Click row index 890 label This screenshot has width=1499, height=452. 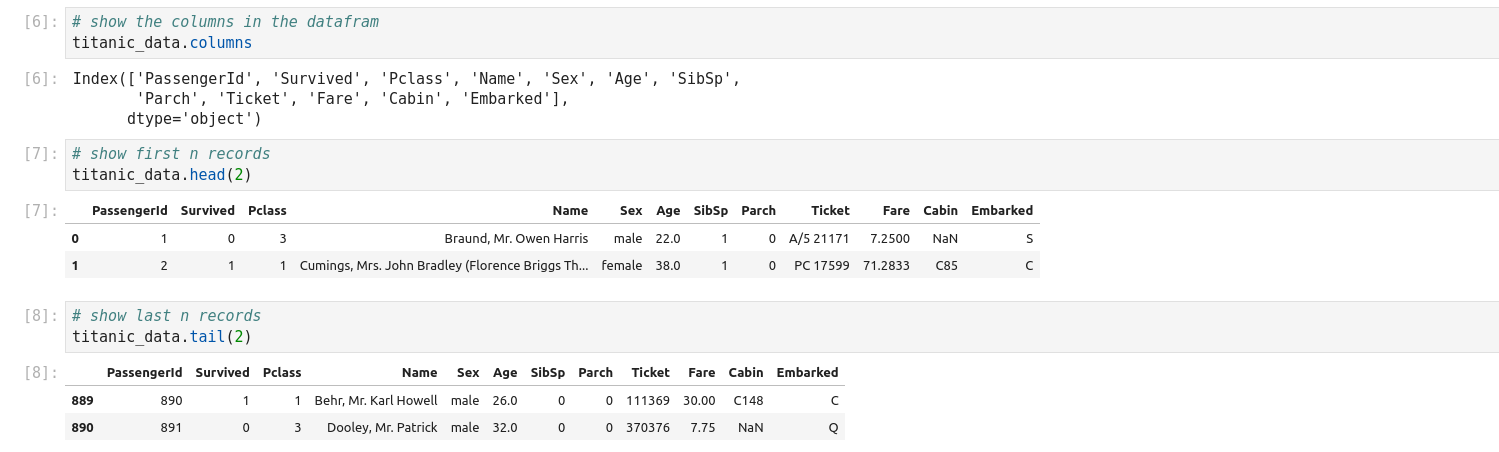[x=83, y=428]
